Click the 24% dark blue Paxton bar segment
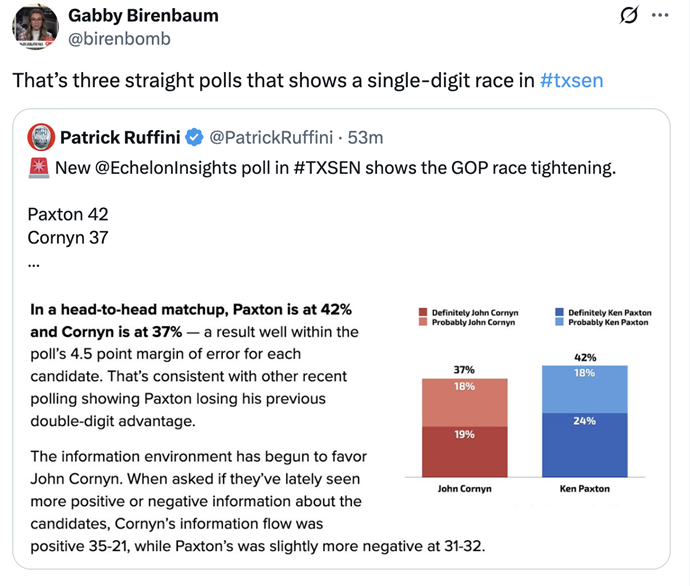Screen dimensions: 690x586 585,440
